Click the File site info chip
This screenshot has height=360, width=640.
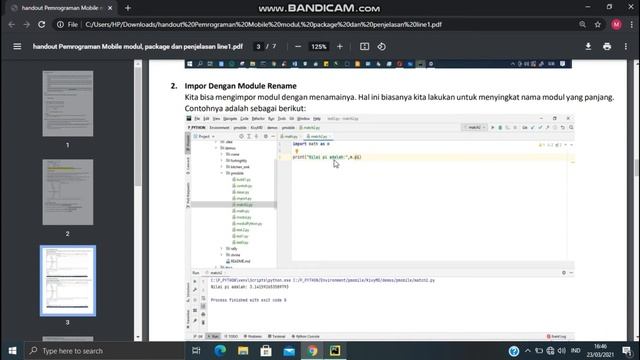click(x=67, y=24)
